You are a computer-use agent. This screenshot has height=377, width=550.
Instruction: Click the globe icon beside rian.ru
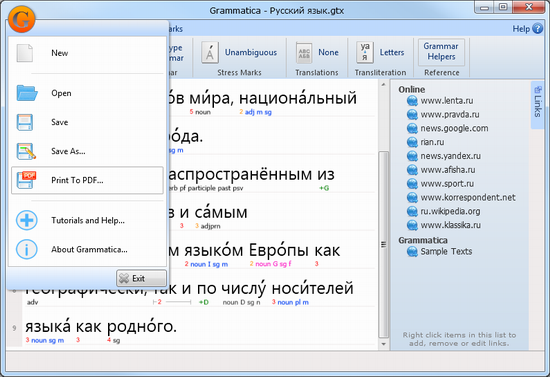[x=412, y=142]
